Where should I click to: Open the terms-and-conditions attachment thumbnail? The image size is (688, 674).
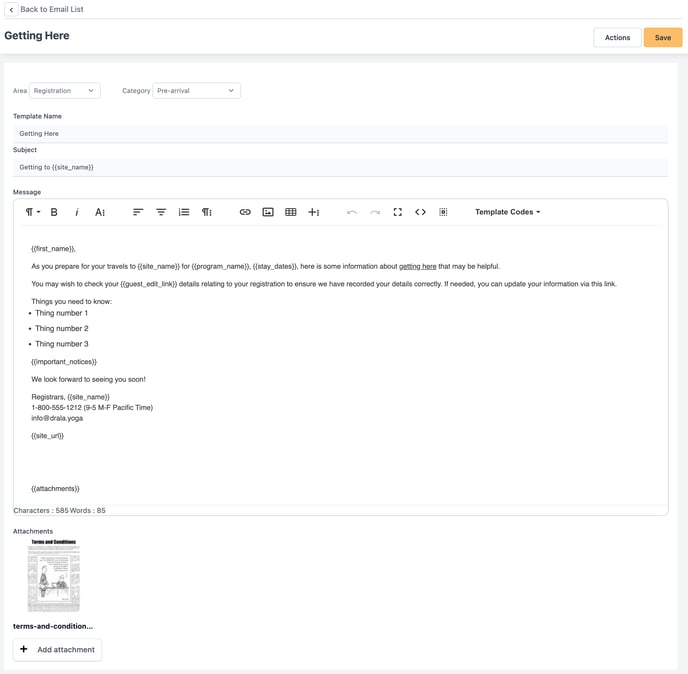click(53, 577)
